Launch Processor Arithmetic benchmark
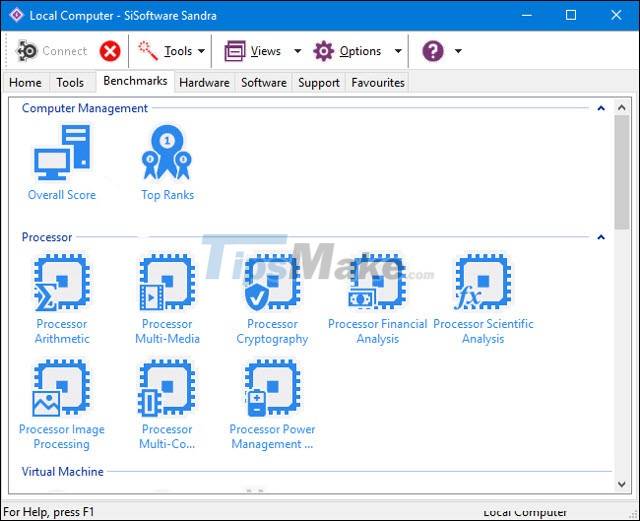640x521 pixels. (x=62, y=299)
